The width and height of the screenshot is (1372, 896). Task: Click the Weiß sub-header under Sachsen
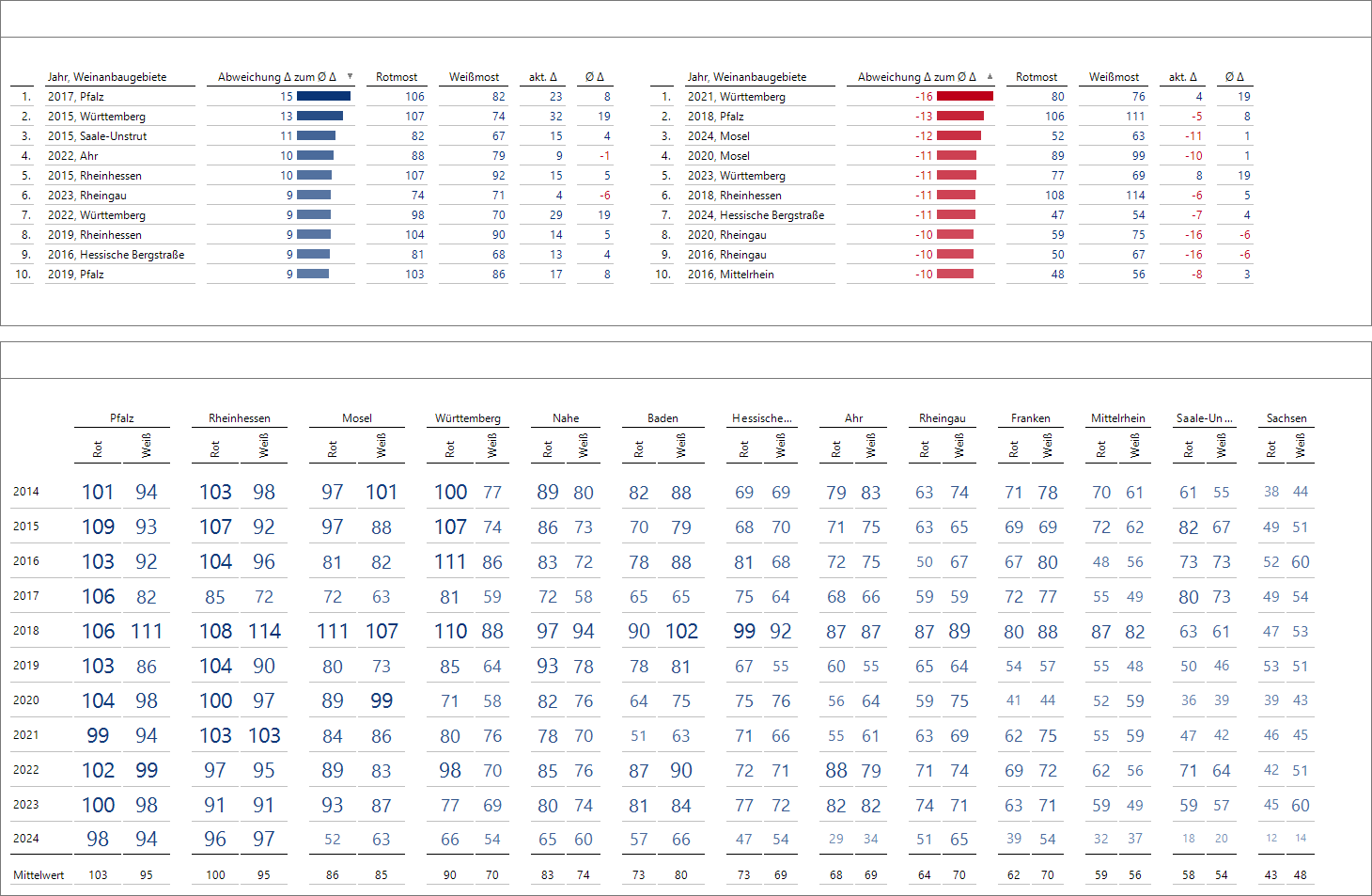pos(1301,446)
